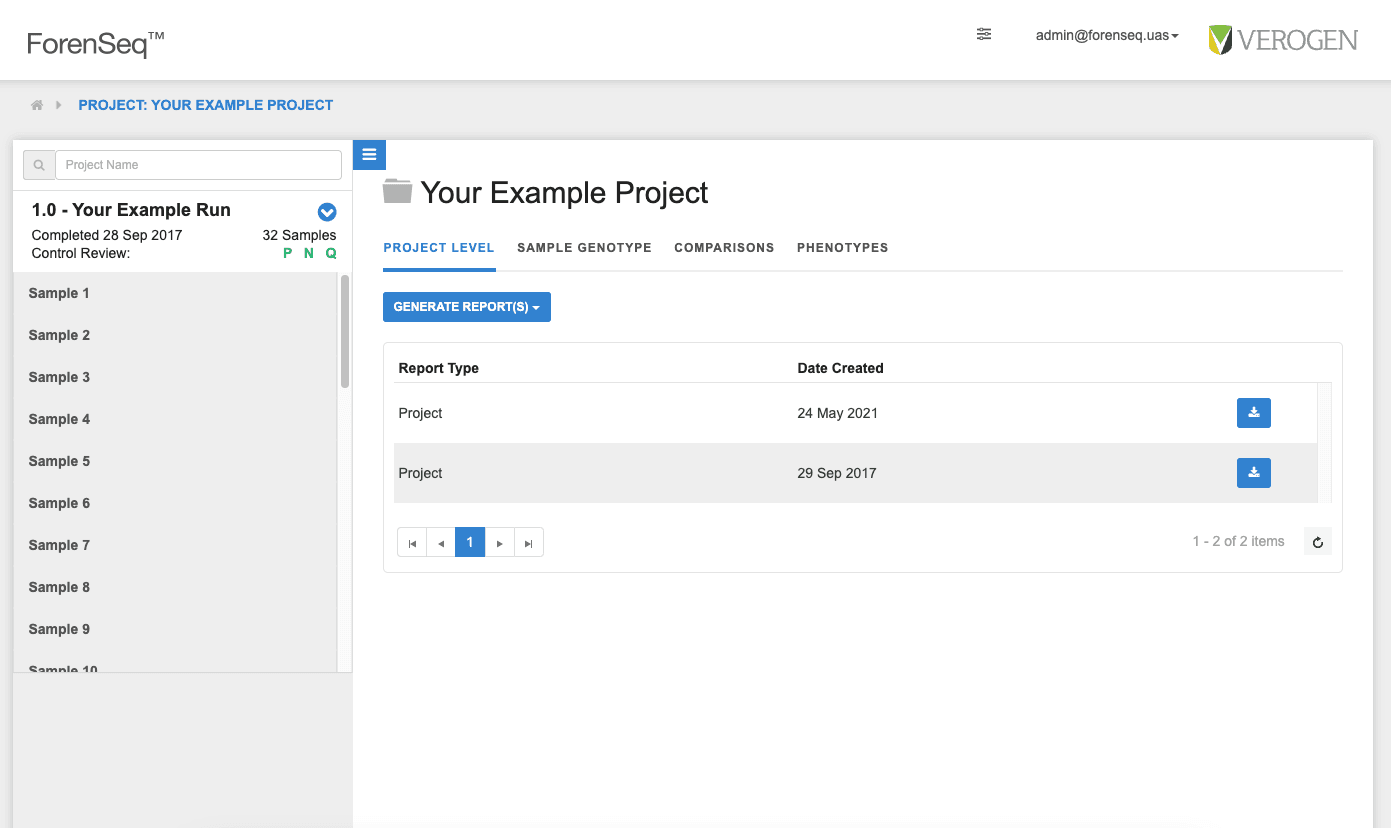
Task: Switch to the Comparisons tab
Action: point(724,248)
